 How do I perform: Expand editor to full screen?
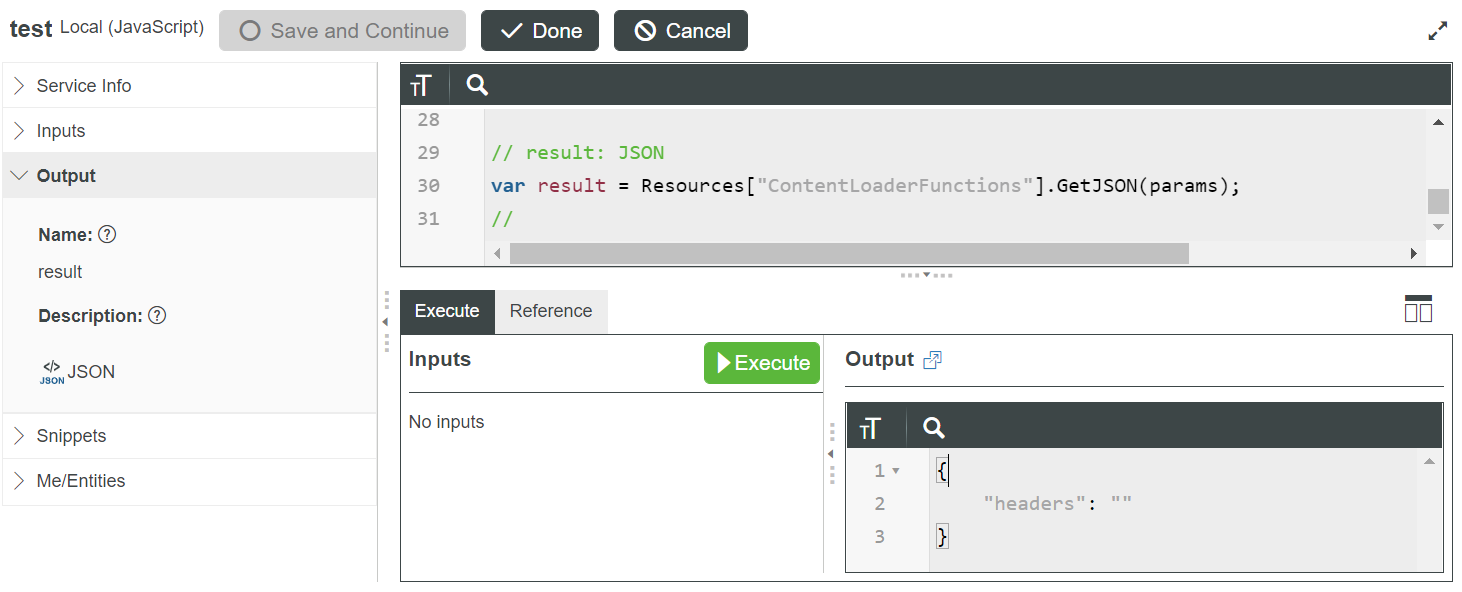pyautogui.click(x=1437, y=31)
